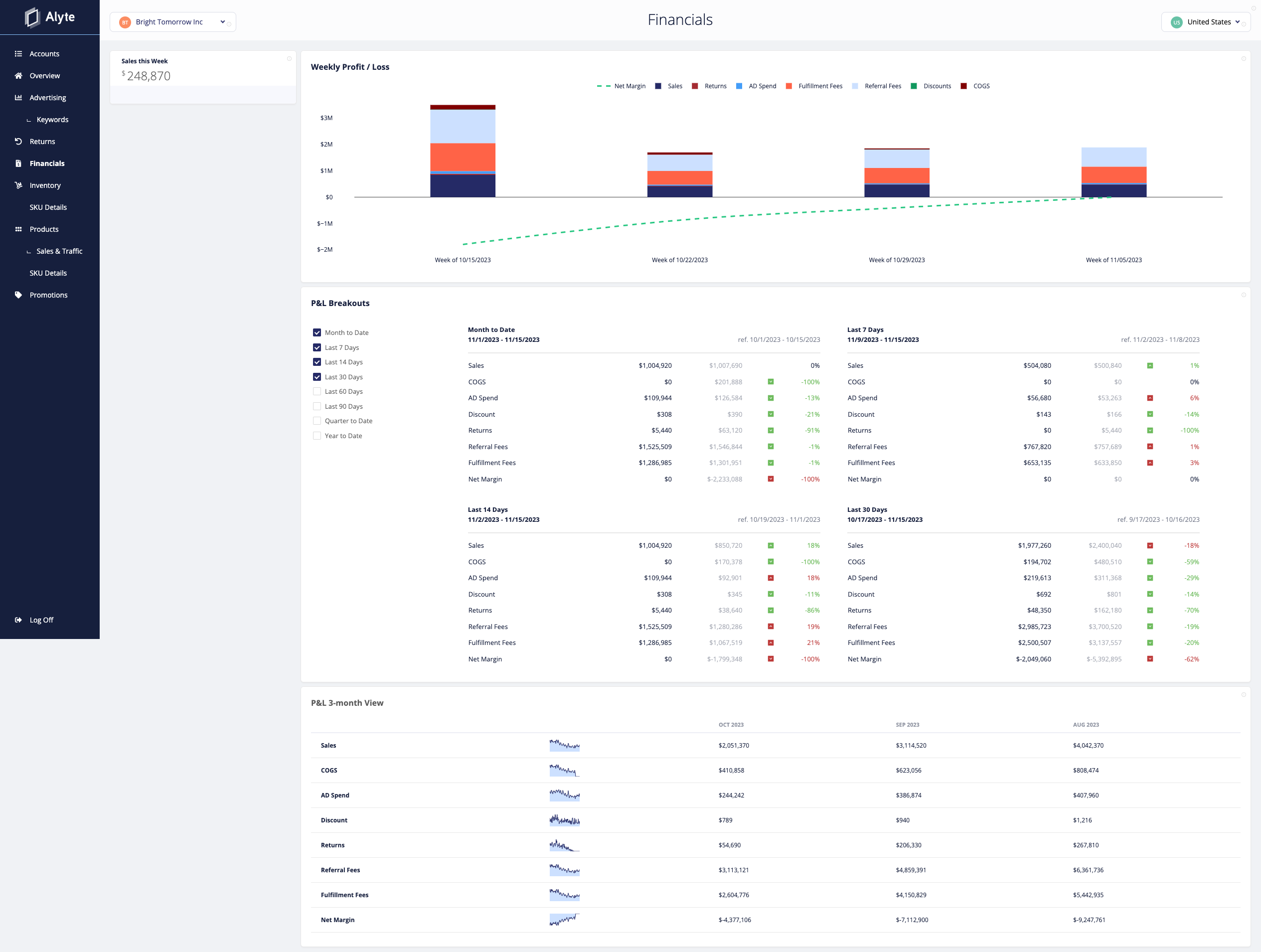The image size is (1261, 952).
Task: Open SKU Details under Inventory
Action: tap(48, 207)
